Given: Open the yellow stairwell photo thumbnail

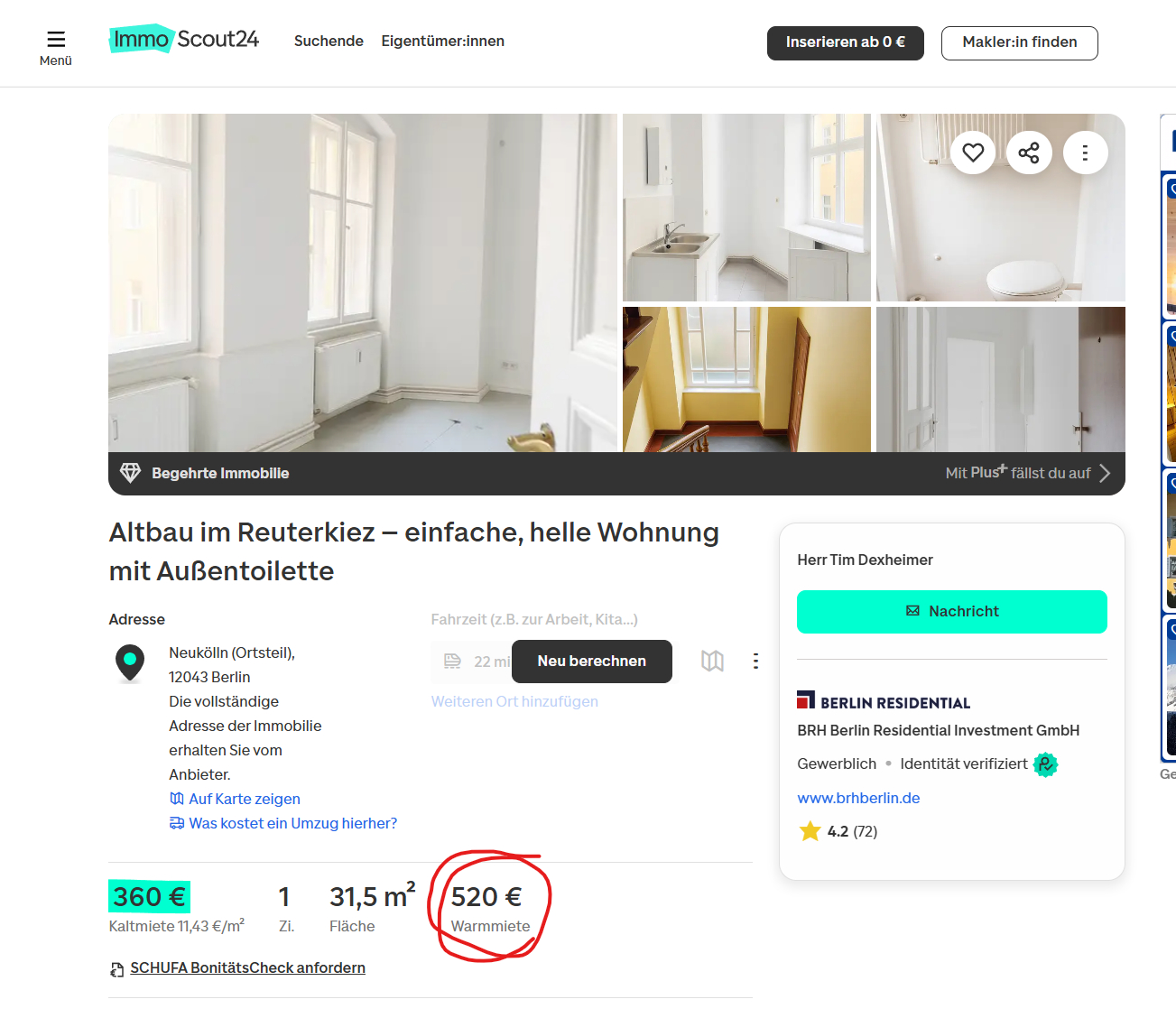Looking at the screenshot, I should [746, 379].
